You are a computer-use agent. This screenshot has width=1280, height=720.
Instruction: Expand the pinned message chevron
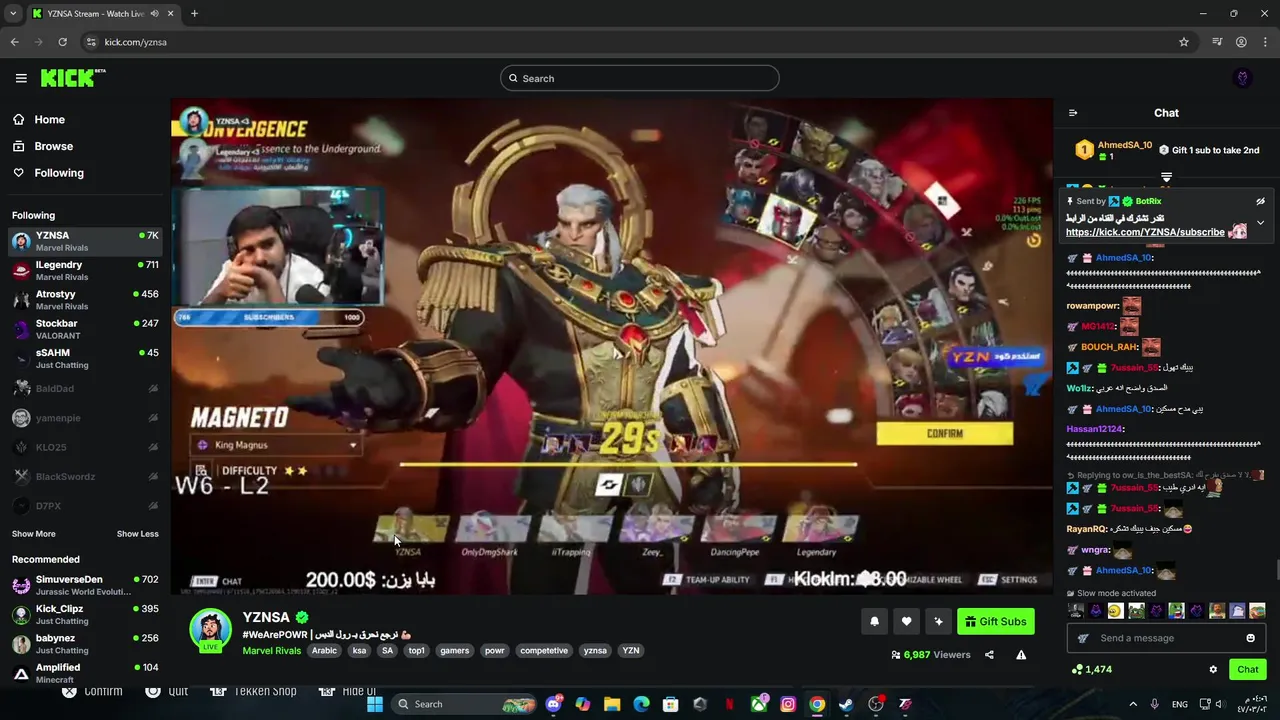(1260, 223)
